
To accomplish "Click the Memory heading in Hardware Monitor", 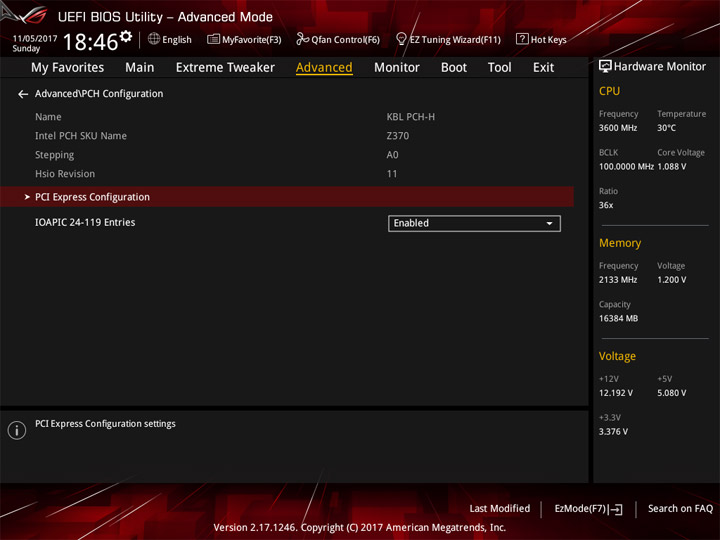I will [x=620, y=243].
